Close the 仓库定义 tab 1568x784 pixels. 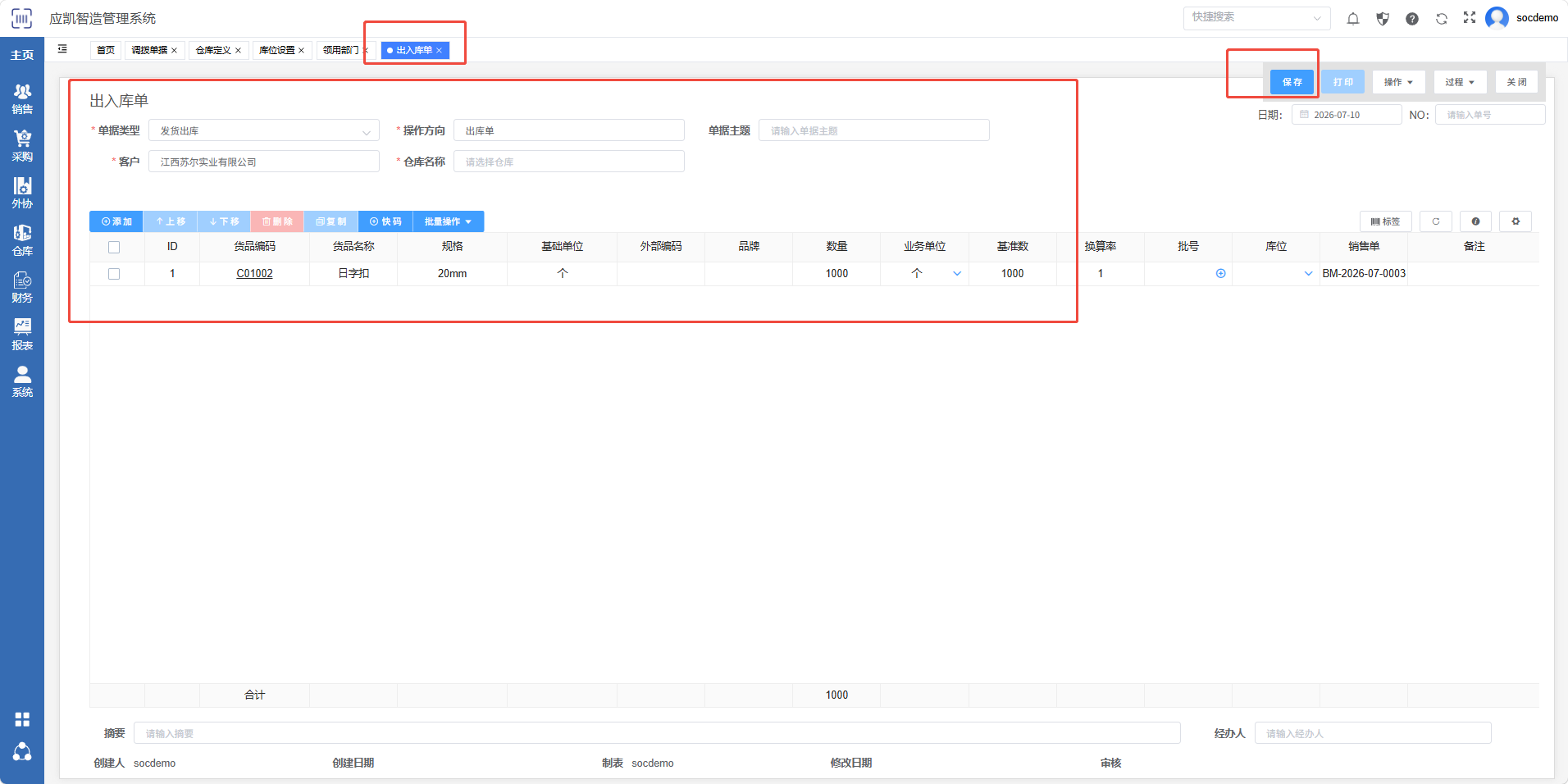click(238, 51)
